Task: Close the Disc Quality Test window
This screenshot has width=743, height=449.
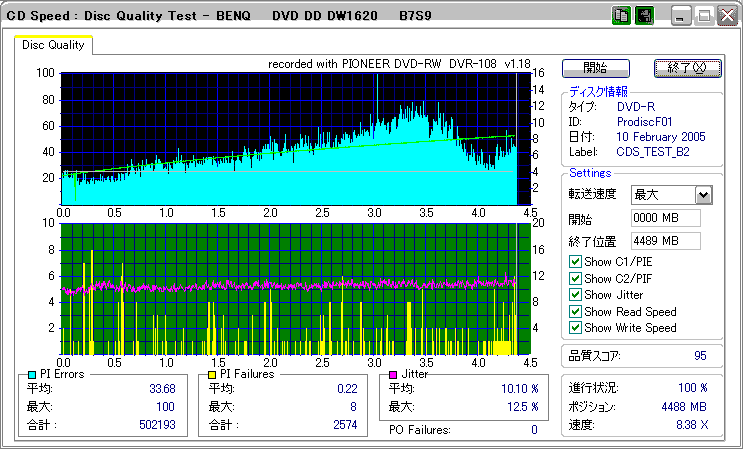Action: pyautogui.click(x=725, y=16)
